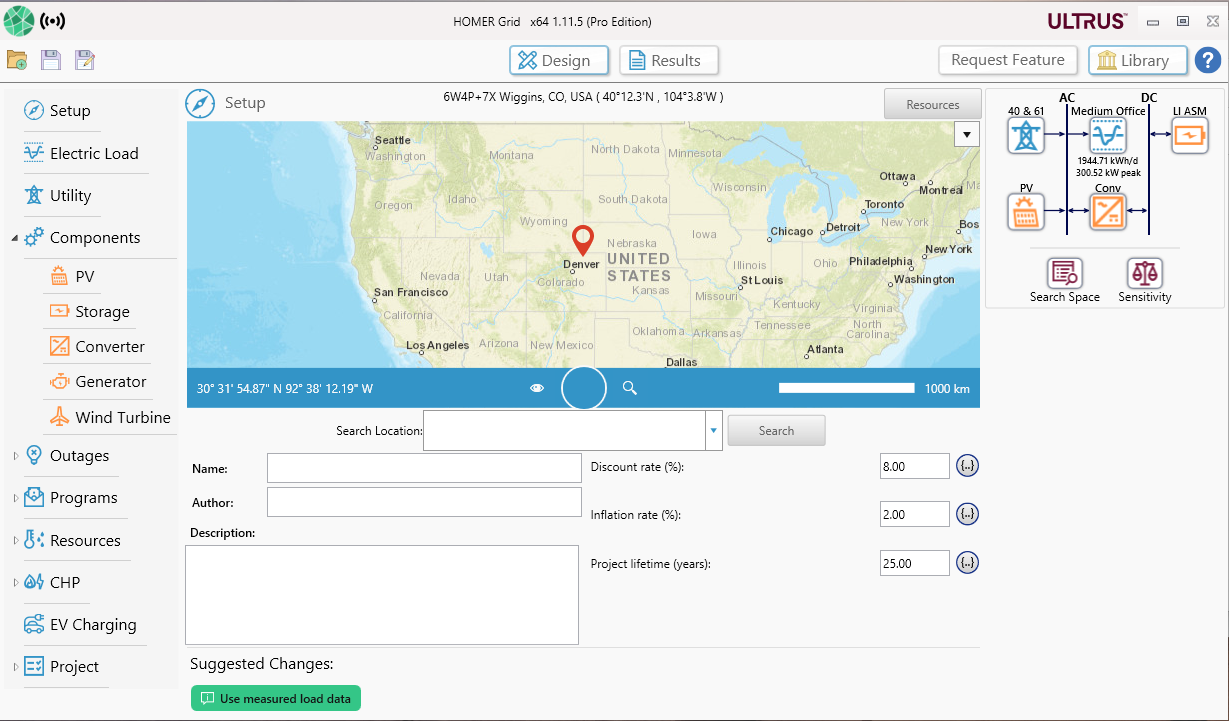Select Wind Turbine under Components
This screenshot has height=721, width=1229.
click(x=109, y=417)
